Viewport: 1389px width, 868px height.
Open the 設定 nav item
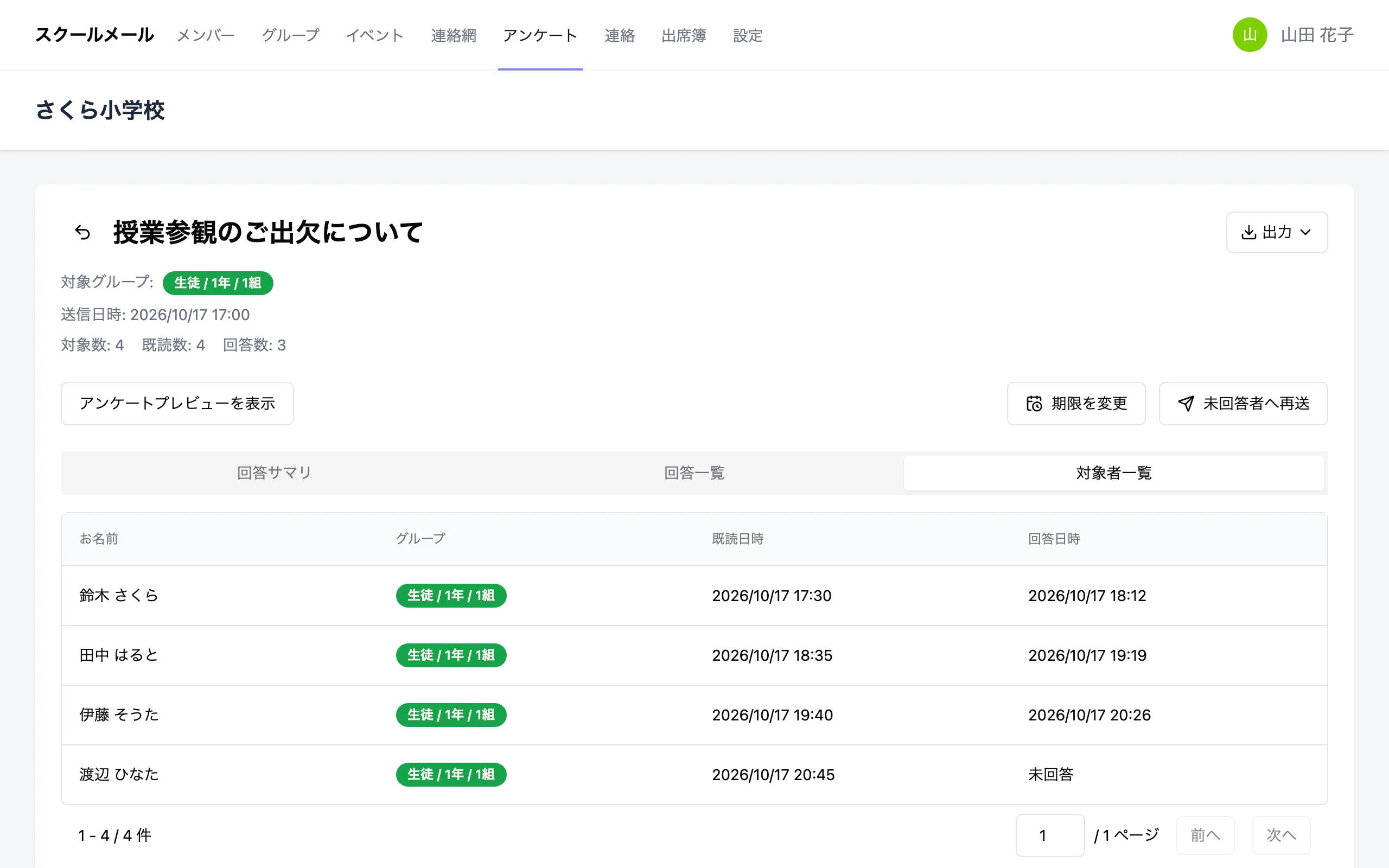748,36
